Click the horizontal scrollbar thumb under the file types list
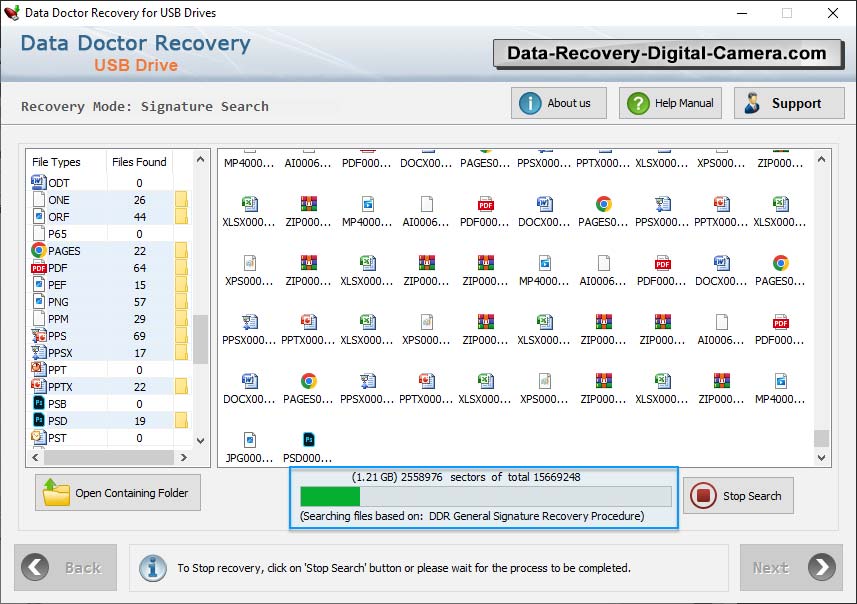 click(x=109, y=458)
